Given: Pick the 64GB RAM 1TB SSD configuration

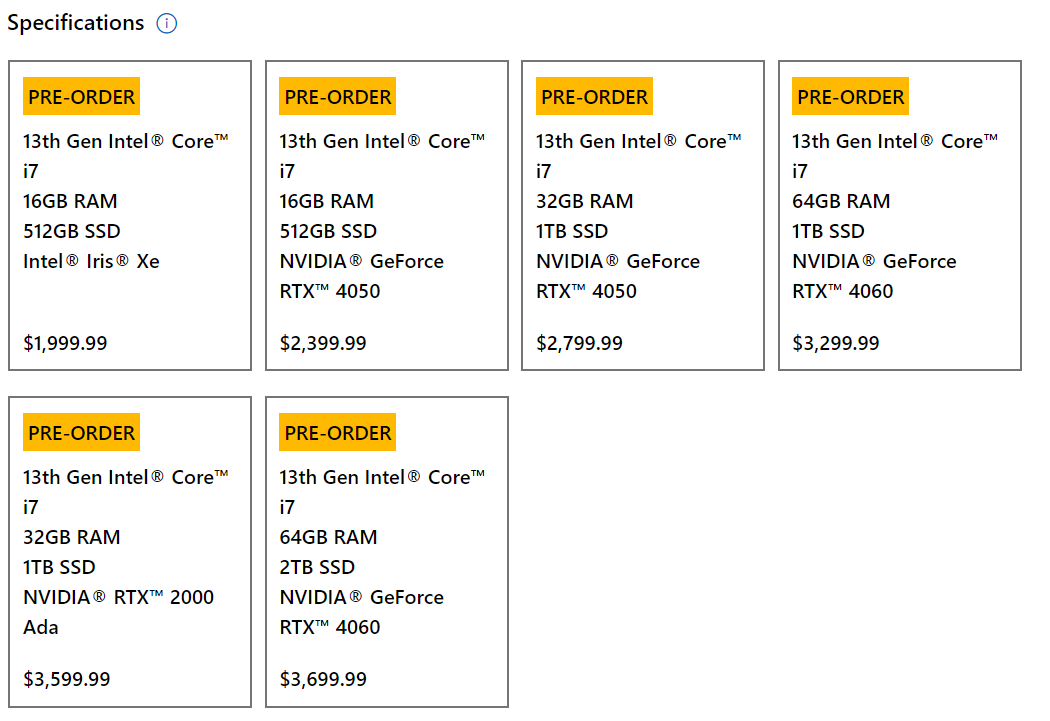Looking at the screenshot, I should click(899, 215).
